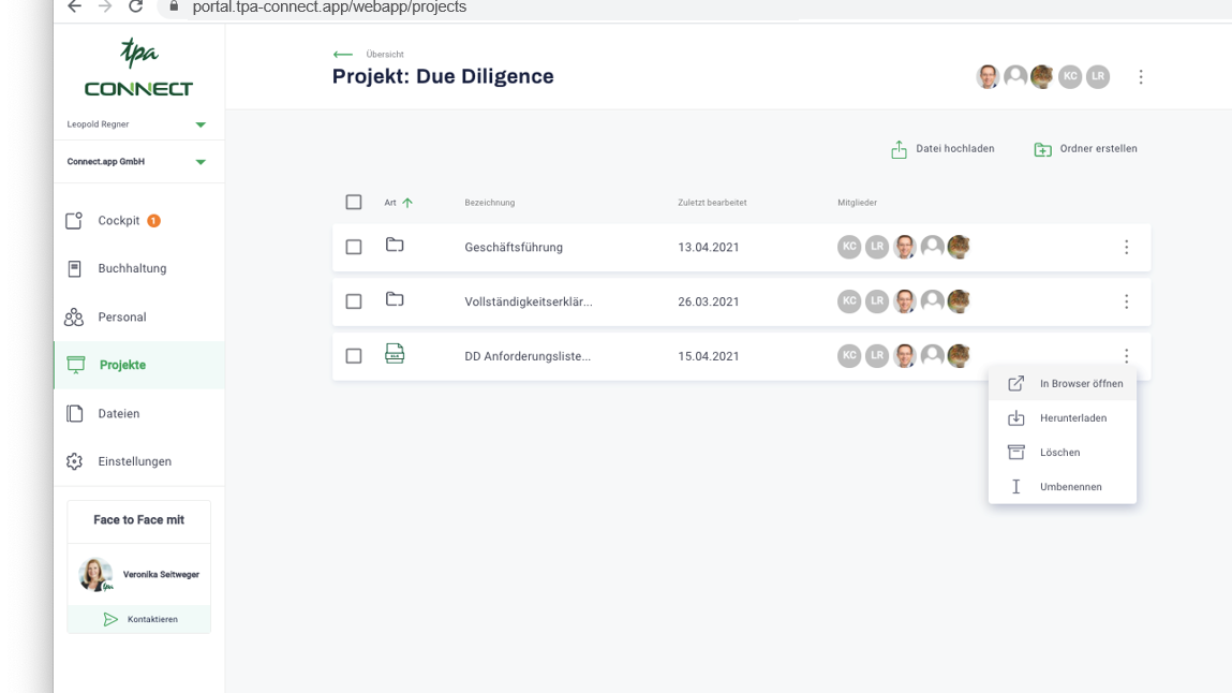Expand the Leopold Regner user dropdown
This screenshot has width=1232, height=693.
[200, 125]
